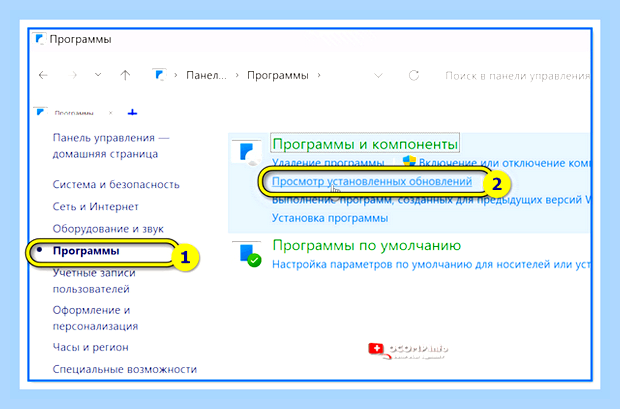Click Удаление программы link

point(328,163)
